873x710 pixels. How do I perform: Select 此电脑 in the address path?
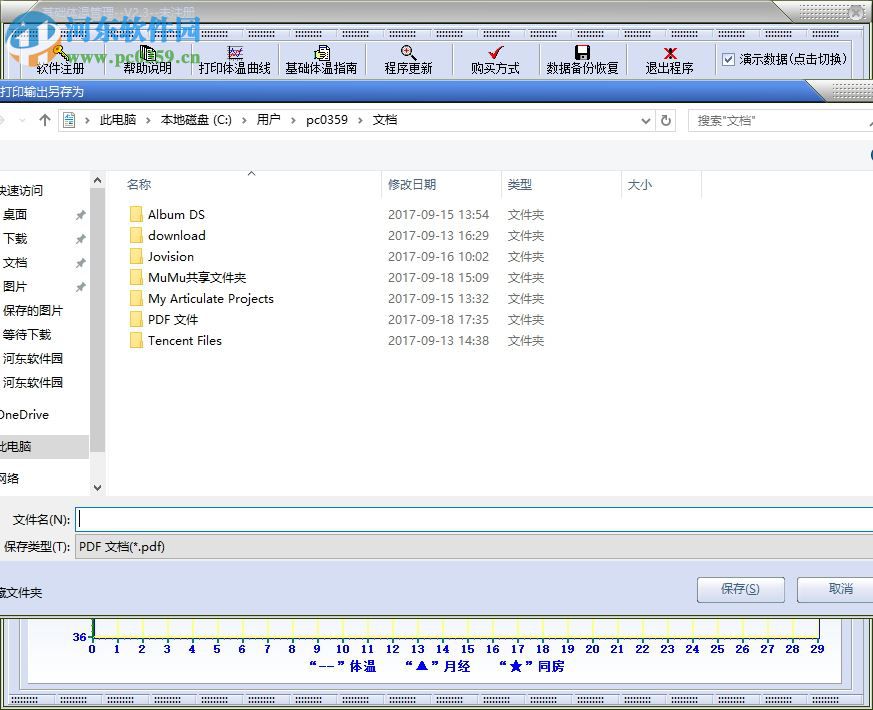[117, 120]
